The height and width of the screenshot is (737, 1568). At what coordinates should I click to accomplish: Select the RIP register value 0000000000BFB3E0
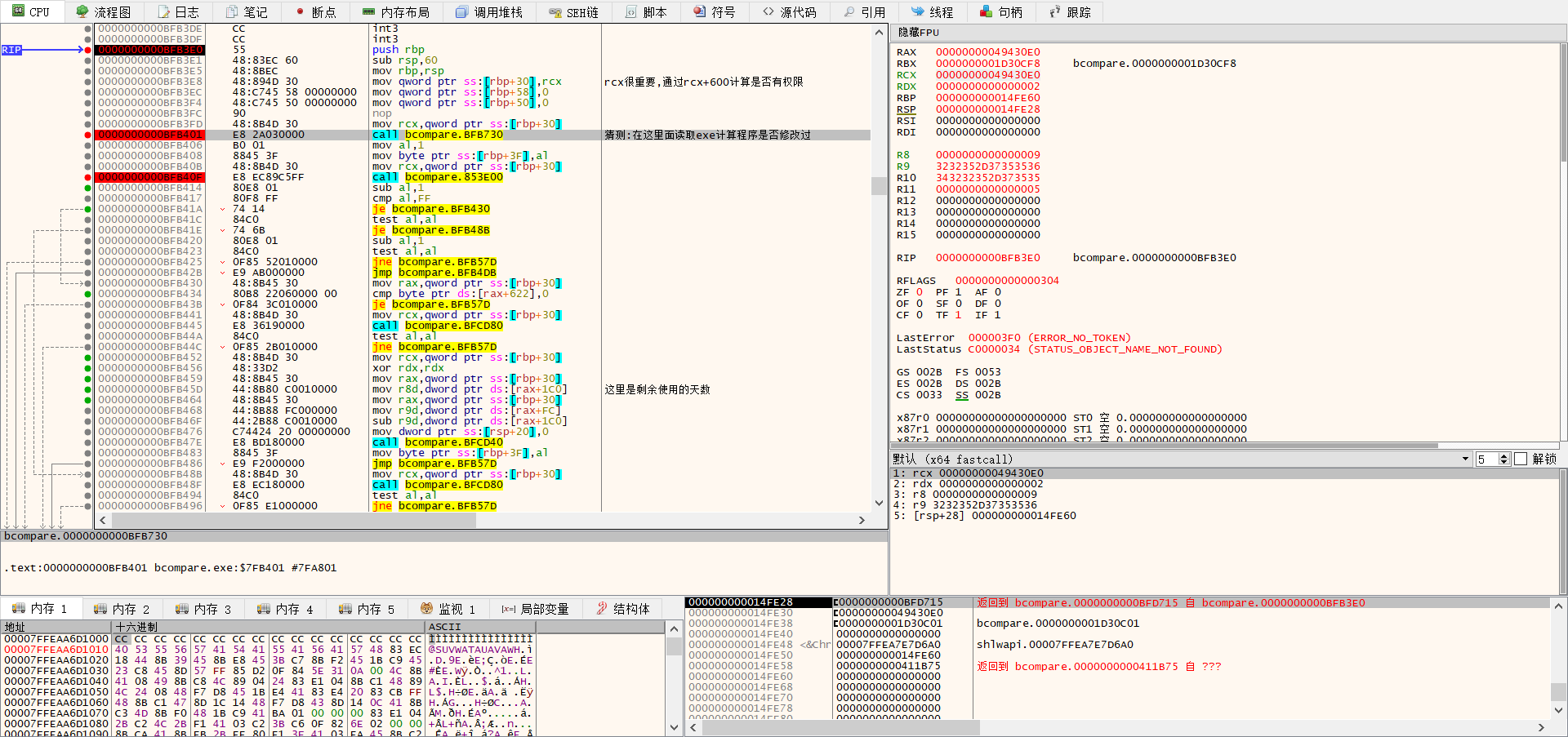coord(988,258)
